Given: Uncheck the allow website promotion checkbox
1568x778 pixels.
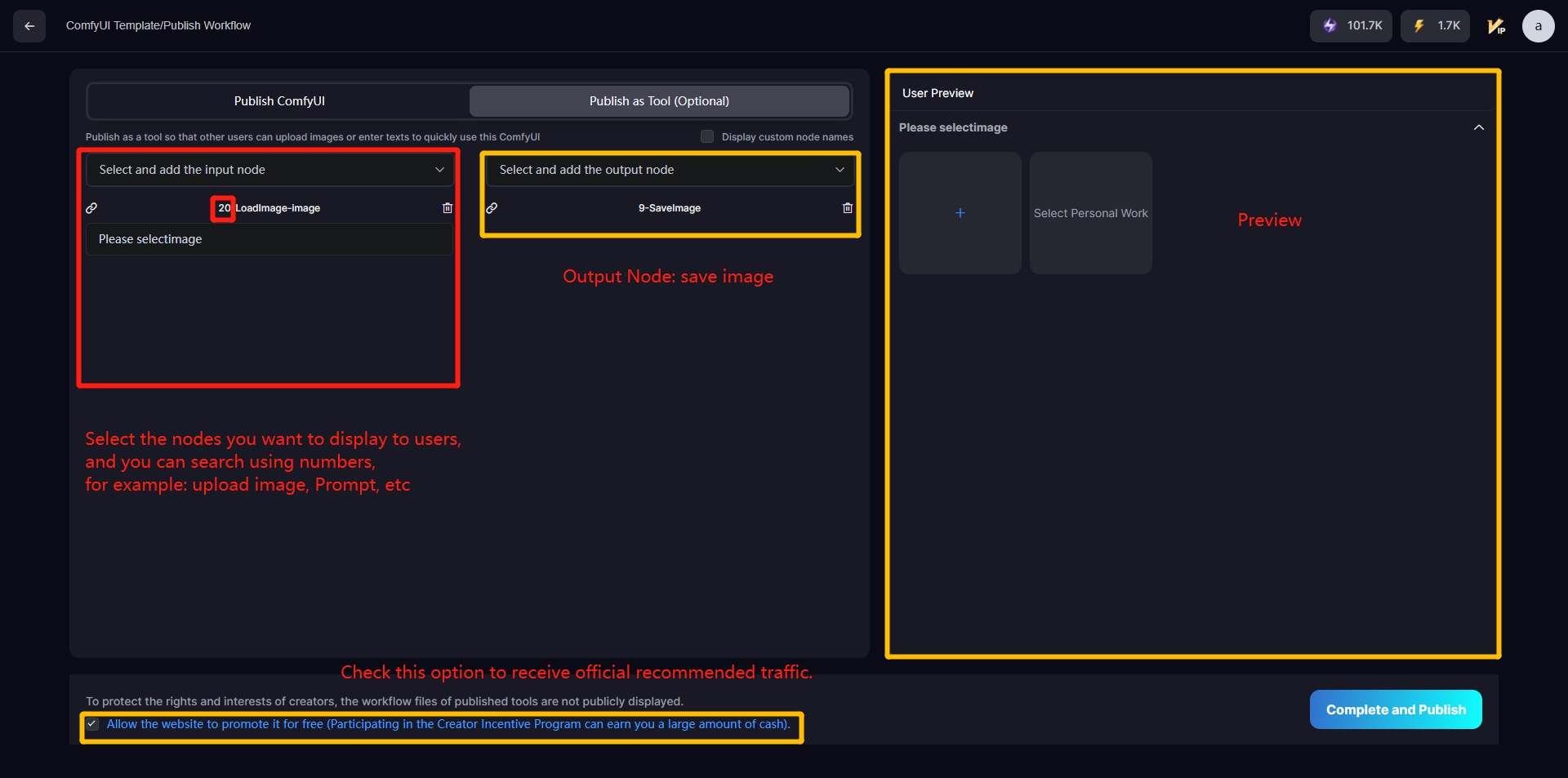Looking at the screenshot, I should click(93, 724).
